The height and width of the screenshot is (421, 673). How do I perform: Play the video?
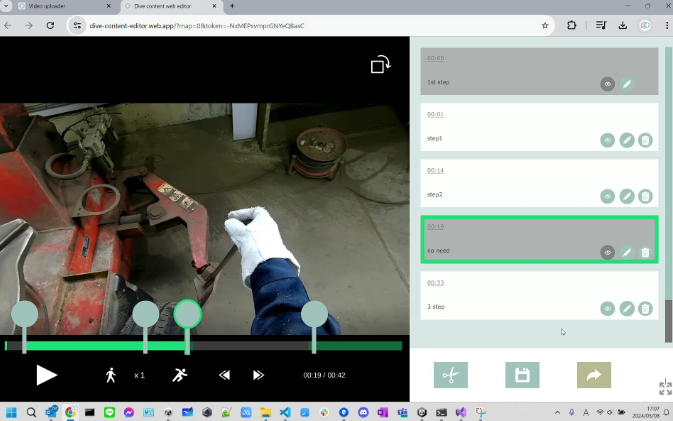click(x=46, y=375)
